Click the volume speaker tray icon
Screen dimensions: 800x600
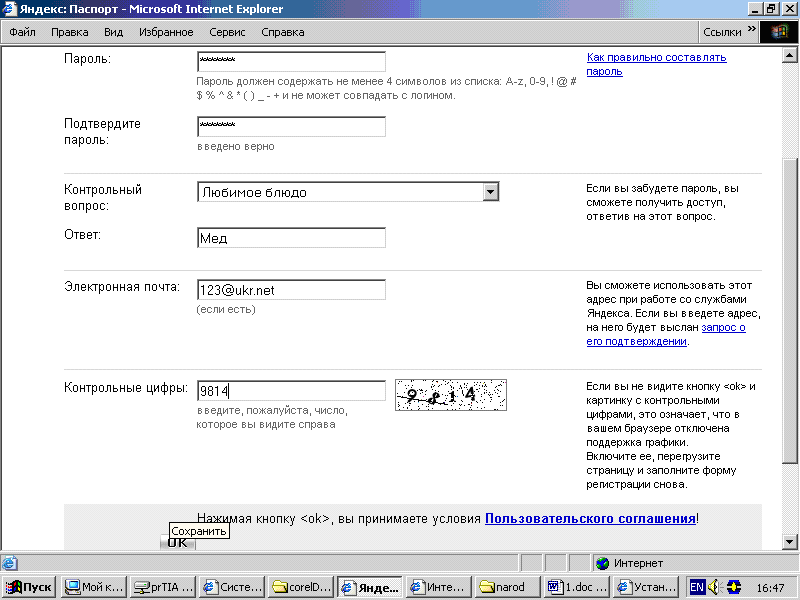714,587
